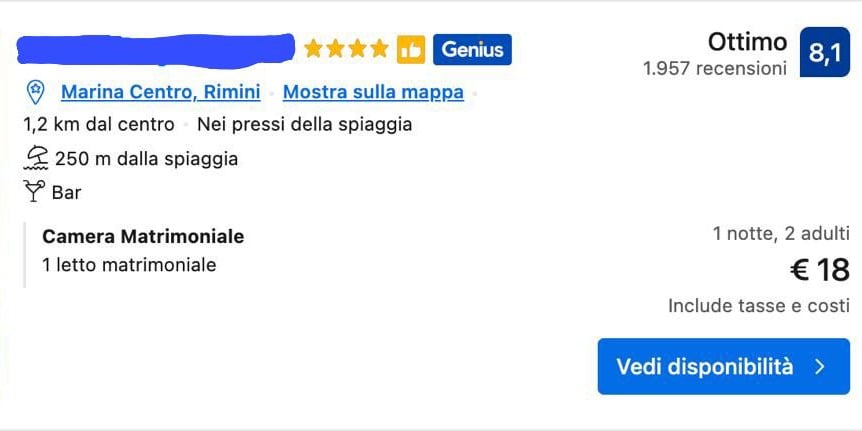862x431 pixels.
Task: Click the 1 letto matrimoniale bed description
Action: point(129,265)
